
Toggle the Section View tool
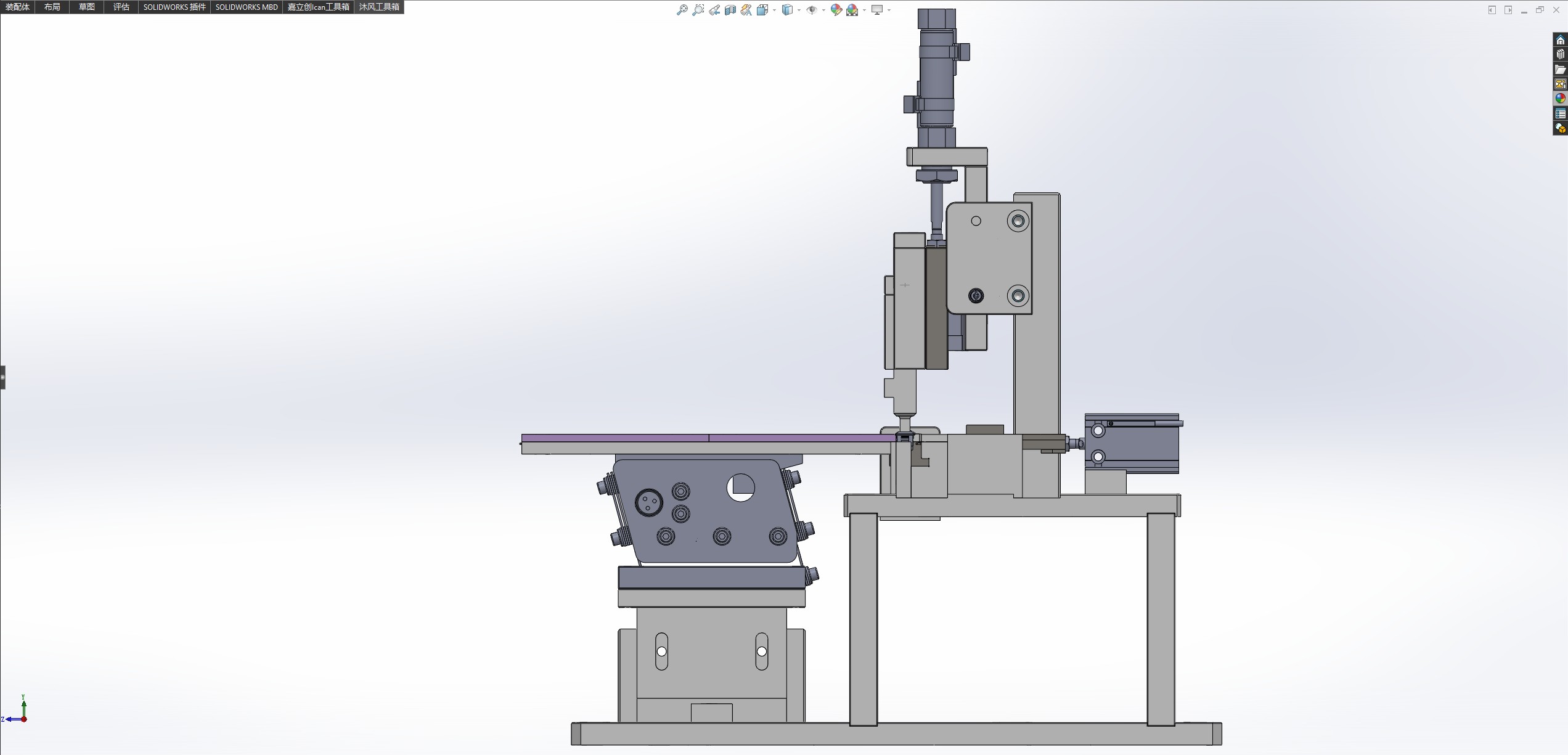point(730,10)
